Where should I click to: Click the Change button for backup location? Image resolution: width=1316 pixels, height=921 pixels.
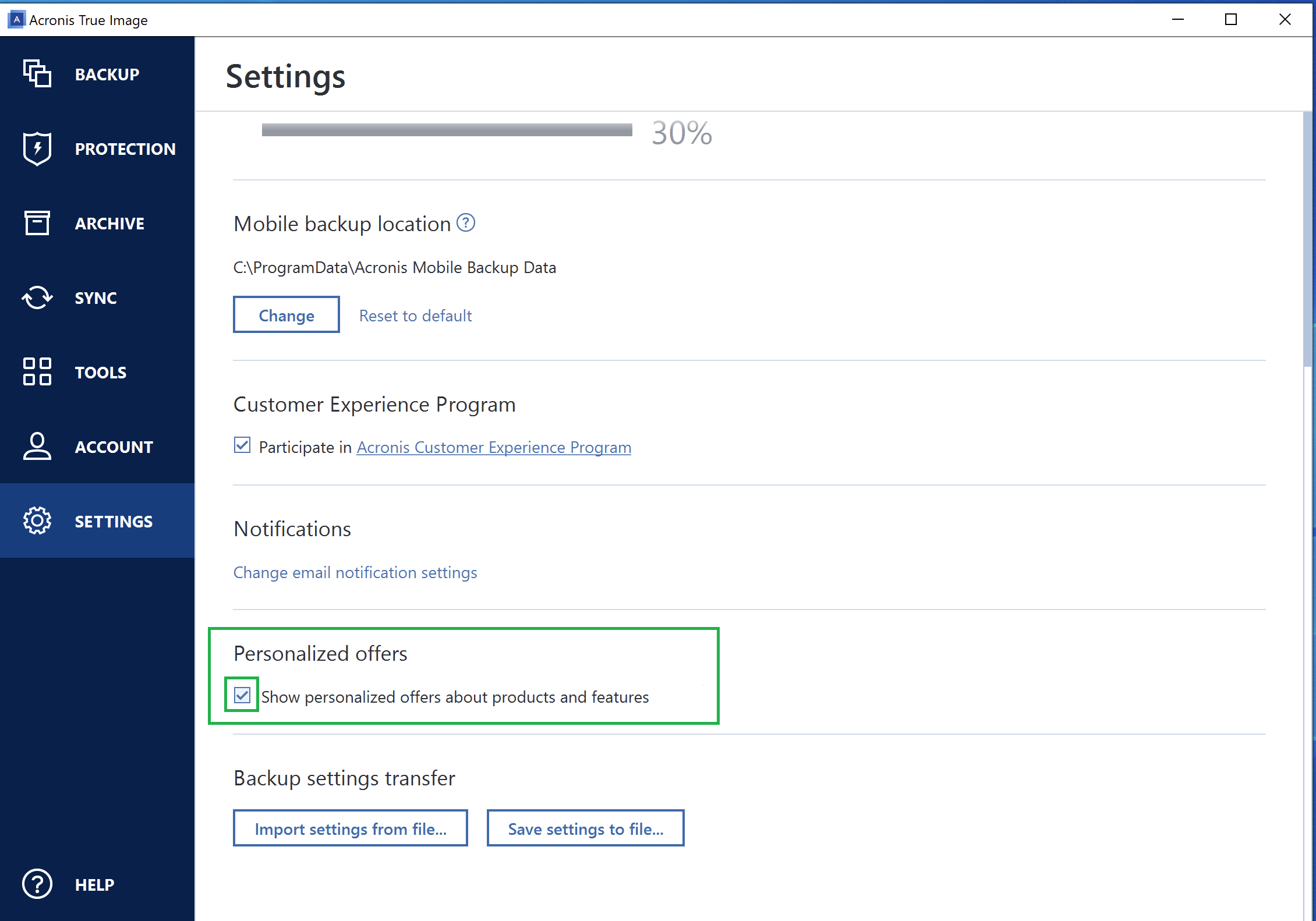286,314
